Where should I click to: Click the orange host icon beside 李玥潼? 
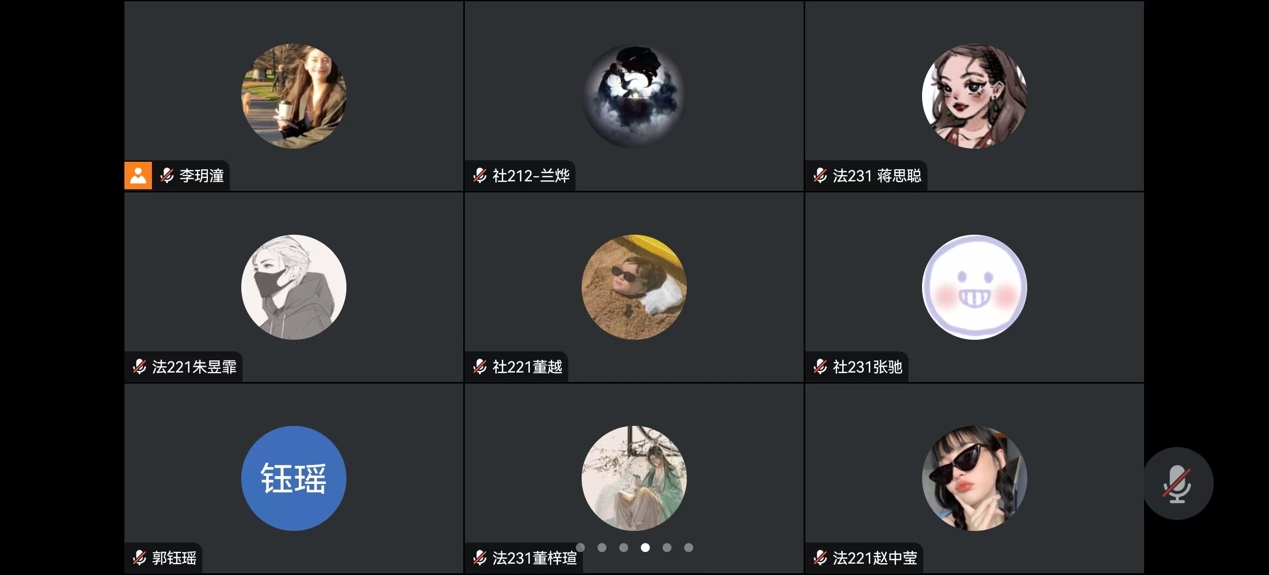tap(138, 175)
